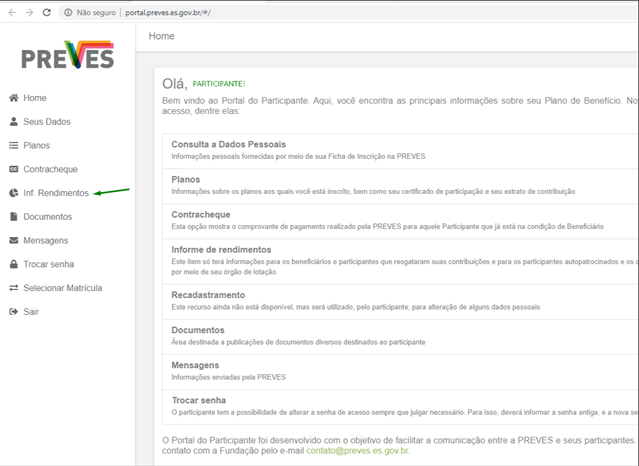Click the browser back arrow
The width and height of the screenshot is (639, 466).
coord(9,12)
